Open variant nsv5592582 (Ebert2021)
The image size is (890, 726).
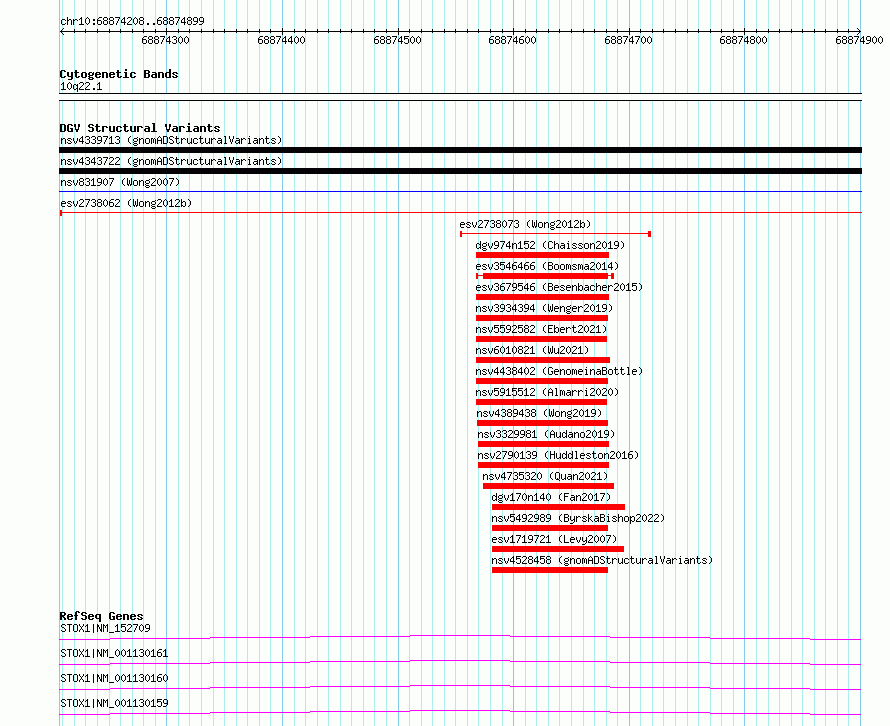coord(541,329)
